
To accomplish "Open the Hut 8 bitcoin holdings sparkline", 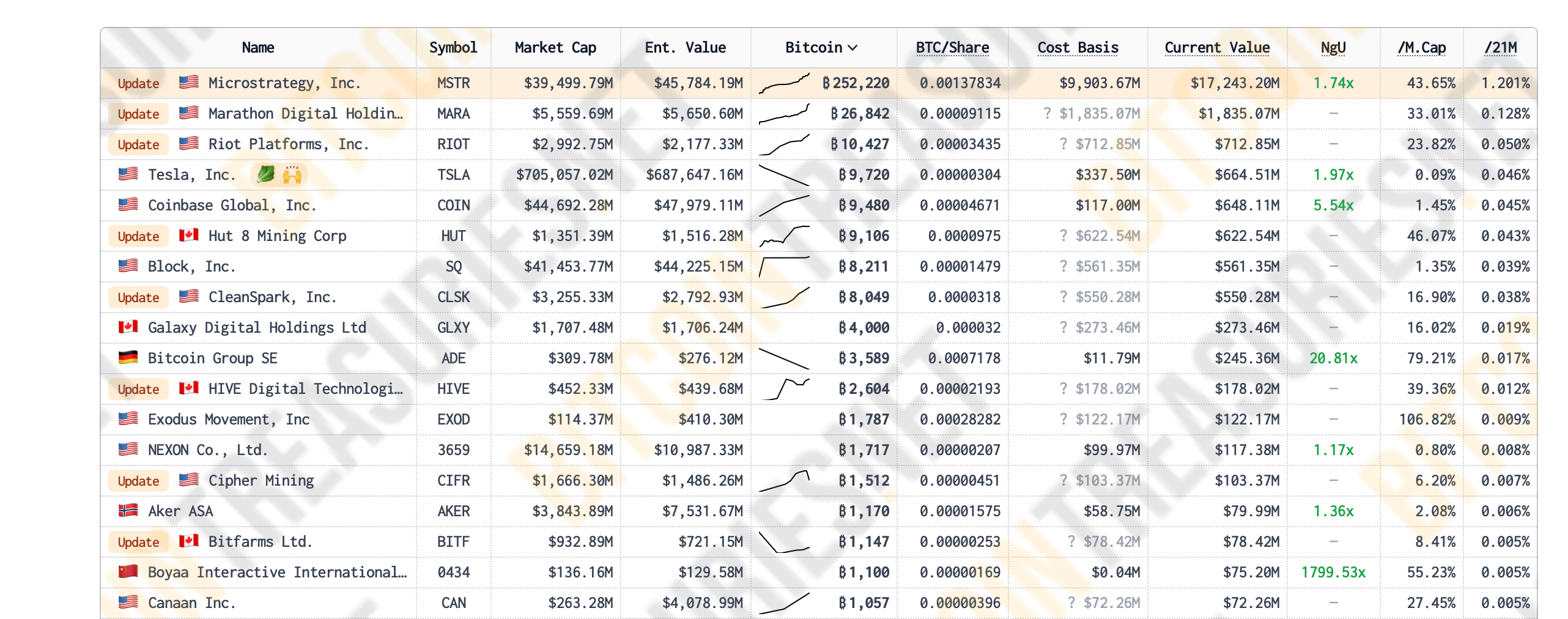I will [x=784, y=236].
